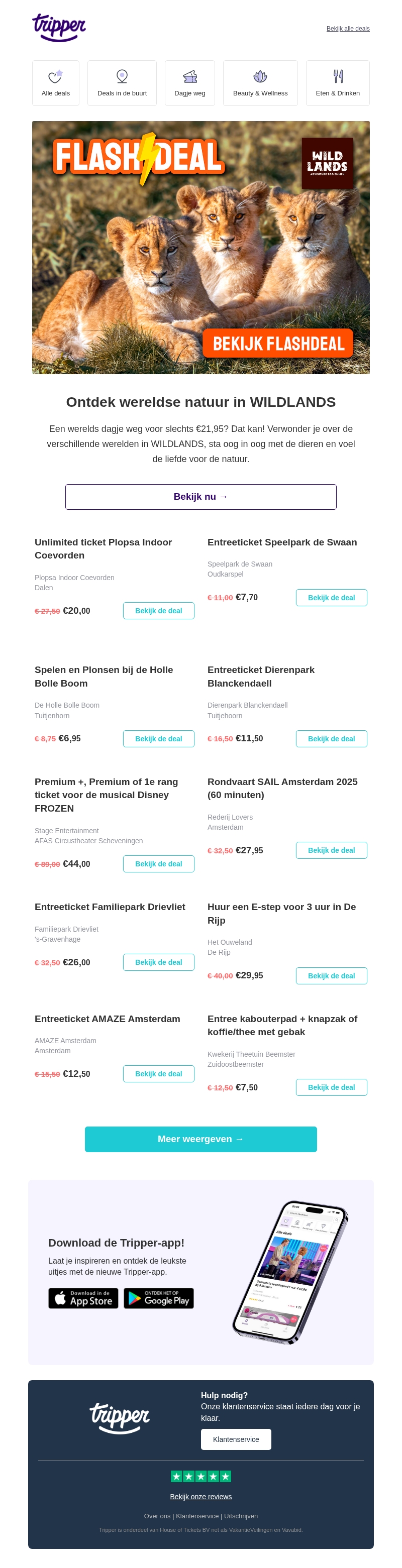Open the Dagje weg ticket icon
Viewport: 402px width, 1568px height.
tap(190, 77)
